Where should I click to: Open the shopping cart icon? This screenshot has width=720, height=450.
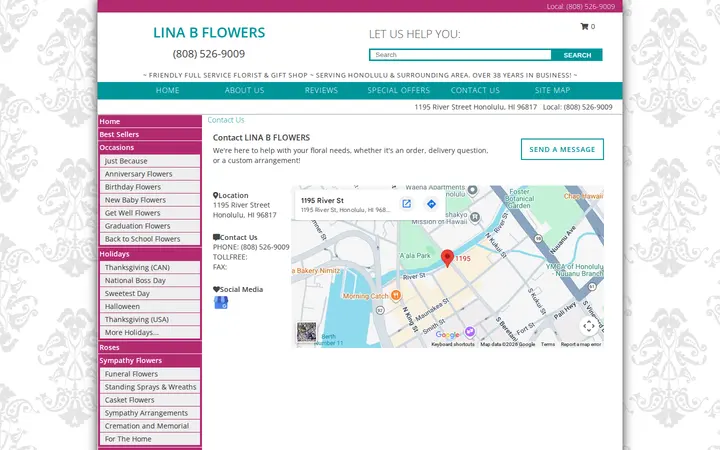584,27
